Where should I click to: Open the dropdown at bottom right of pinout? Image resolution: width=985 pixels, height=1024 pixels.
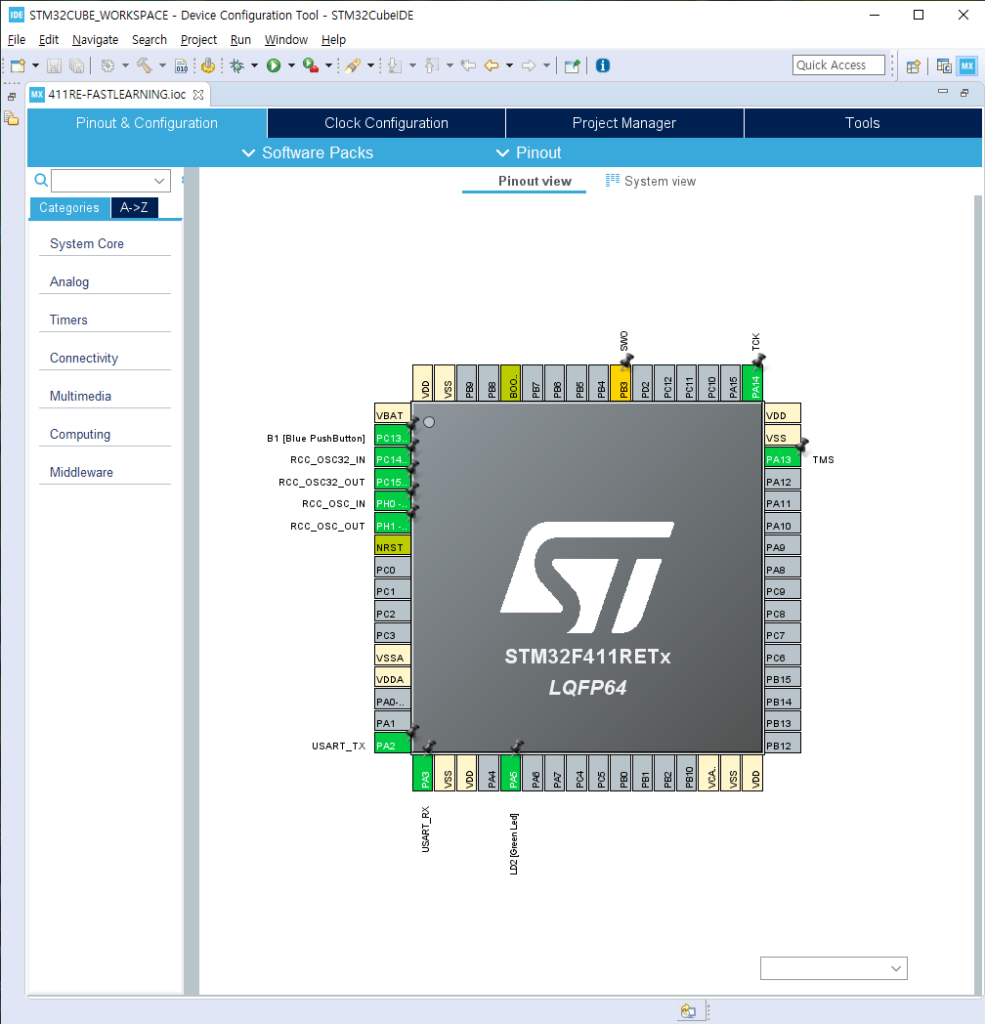pos(833,968)
